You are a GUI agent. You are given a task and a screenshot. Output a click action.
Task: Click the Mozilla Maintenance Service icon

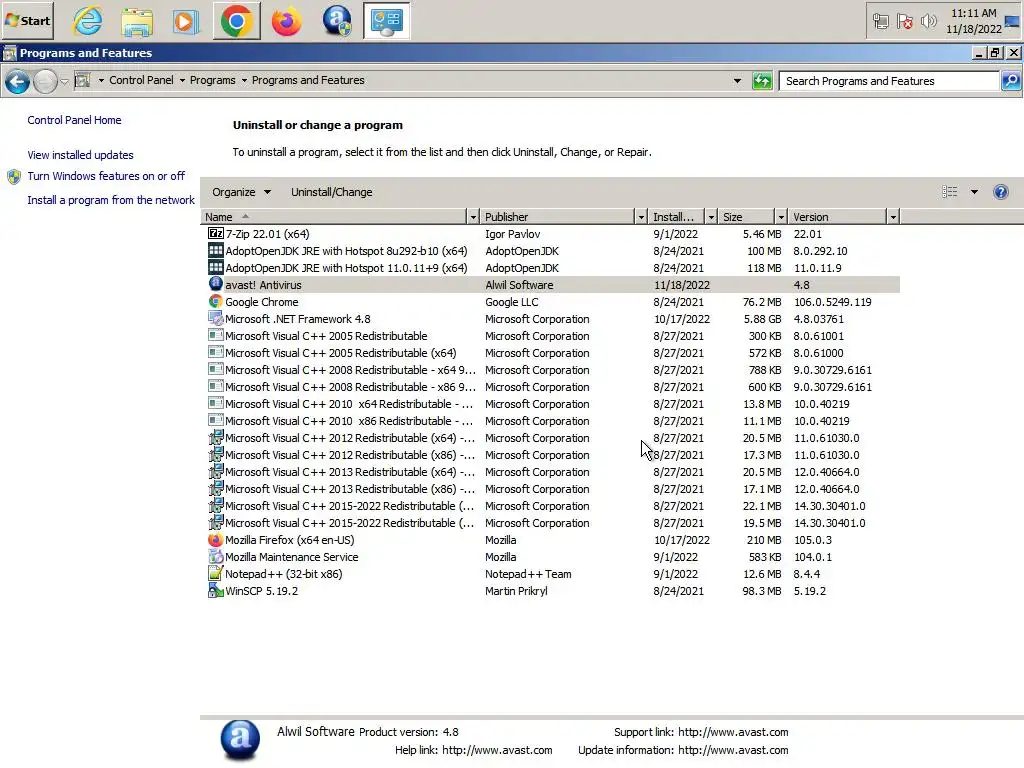(216, 556)
